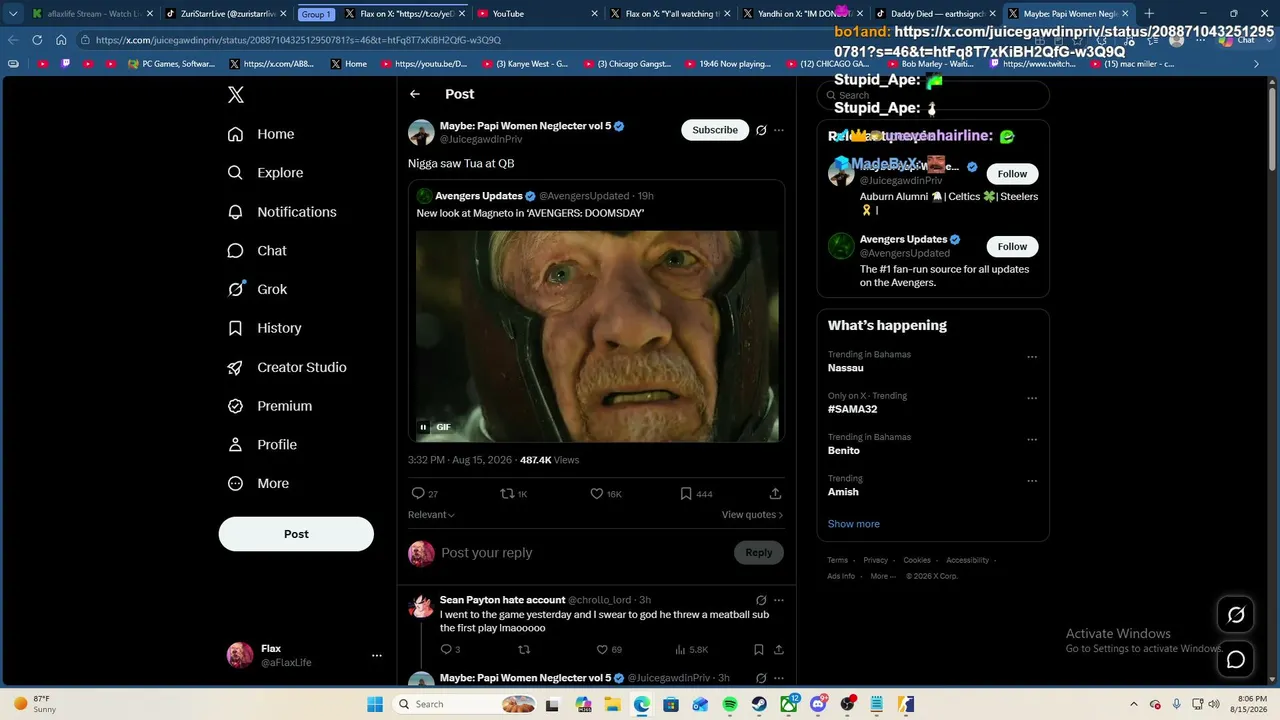This screenshot has height=720, width=1280.
Task: Open View quotes link
Action: (752, 515)
